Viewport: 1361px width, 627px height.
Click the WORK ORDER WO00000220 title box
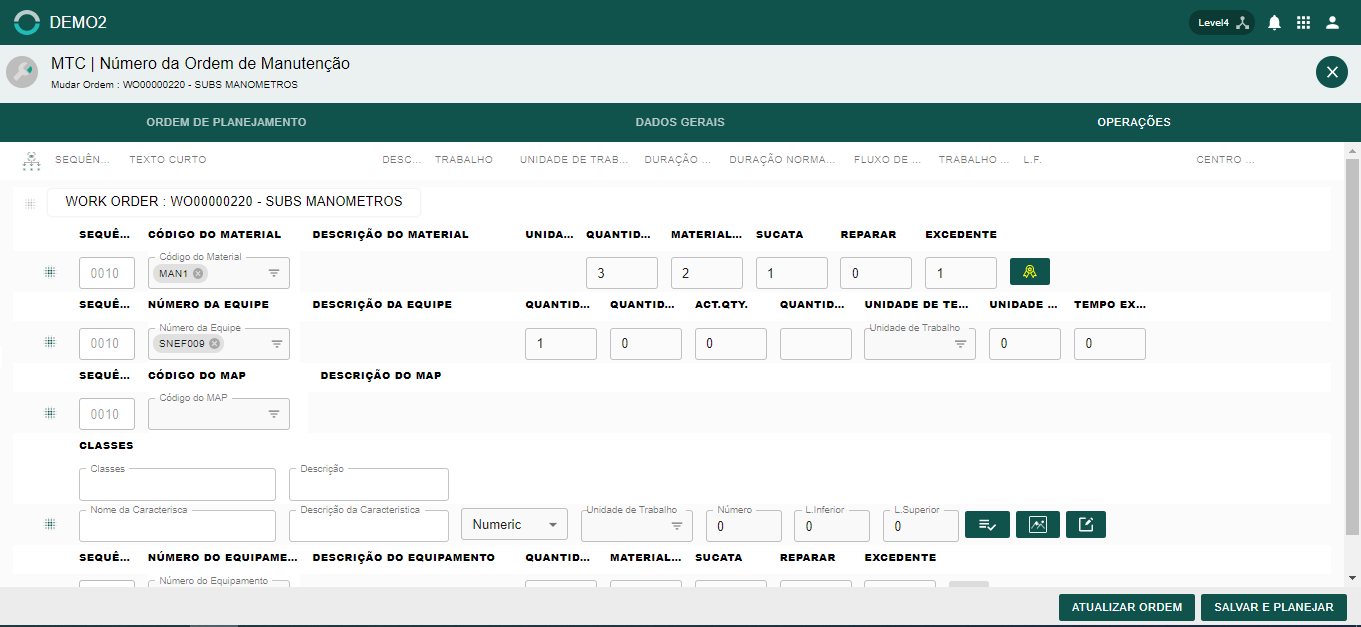(234, 202)
